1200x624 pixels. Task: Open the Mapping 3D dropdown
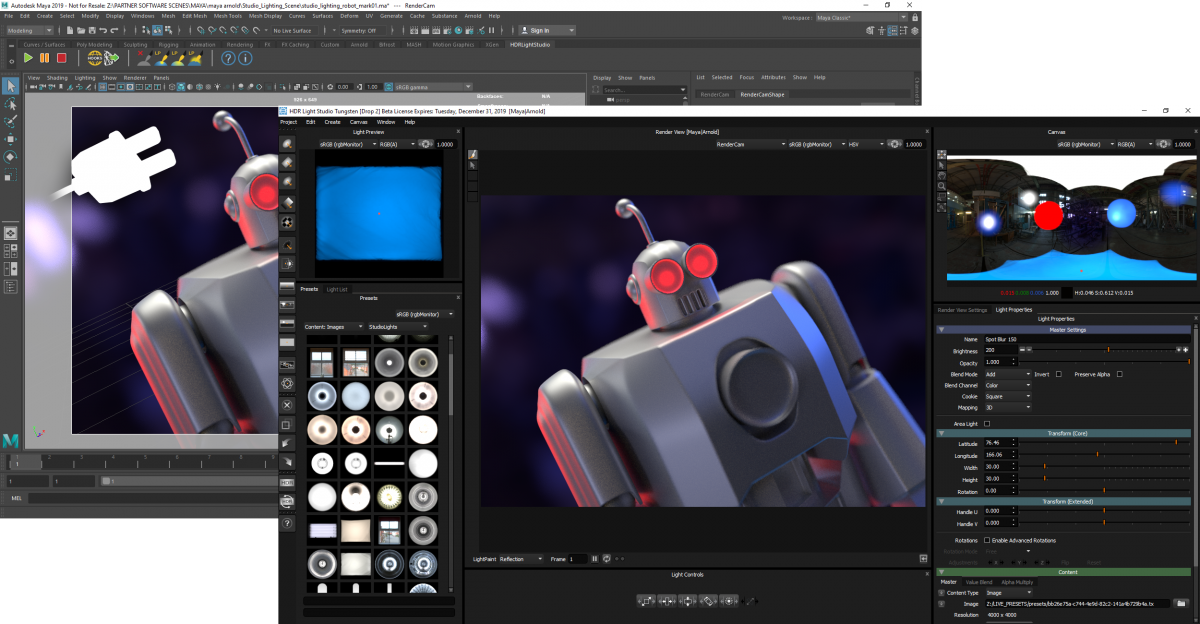point(1007,407)
